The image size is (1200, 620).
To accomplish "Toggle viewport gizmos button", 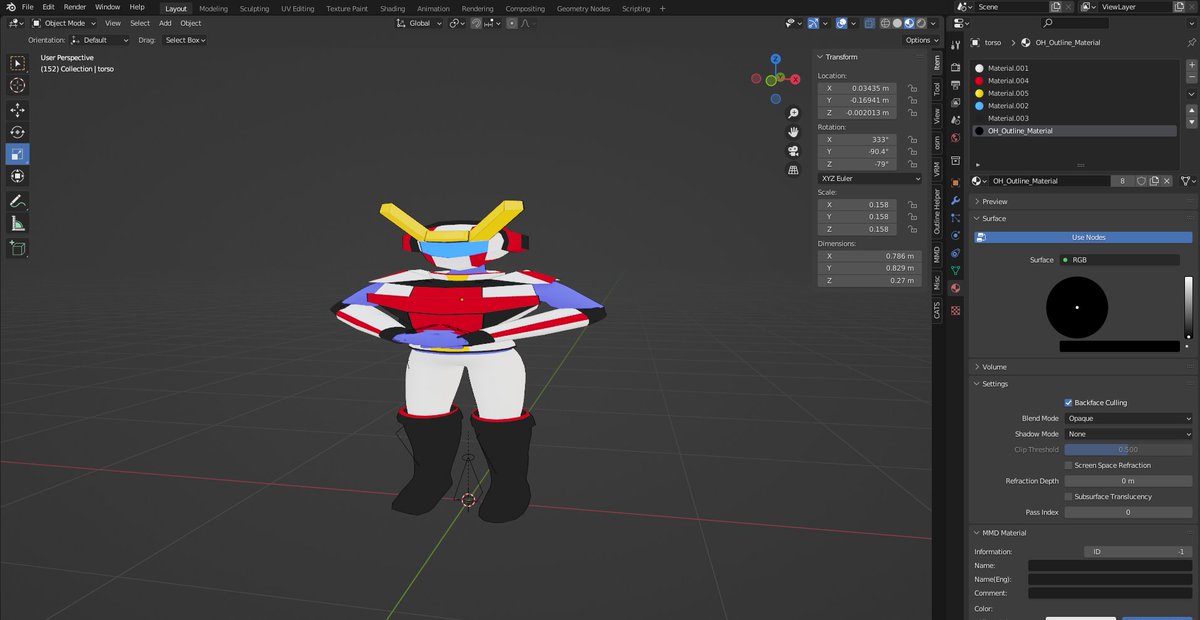I will 813,23.
